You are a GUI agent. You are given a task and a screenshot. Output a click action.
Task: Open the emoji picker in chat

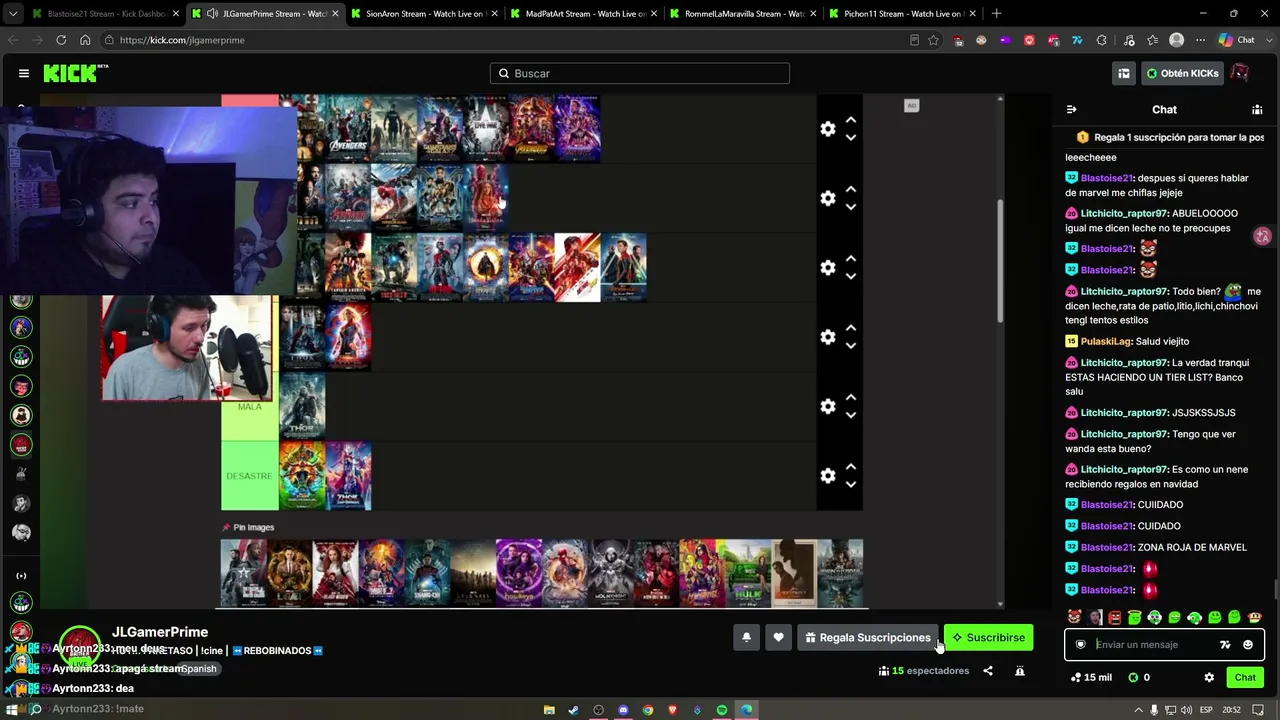(x=1248, y=645)
